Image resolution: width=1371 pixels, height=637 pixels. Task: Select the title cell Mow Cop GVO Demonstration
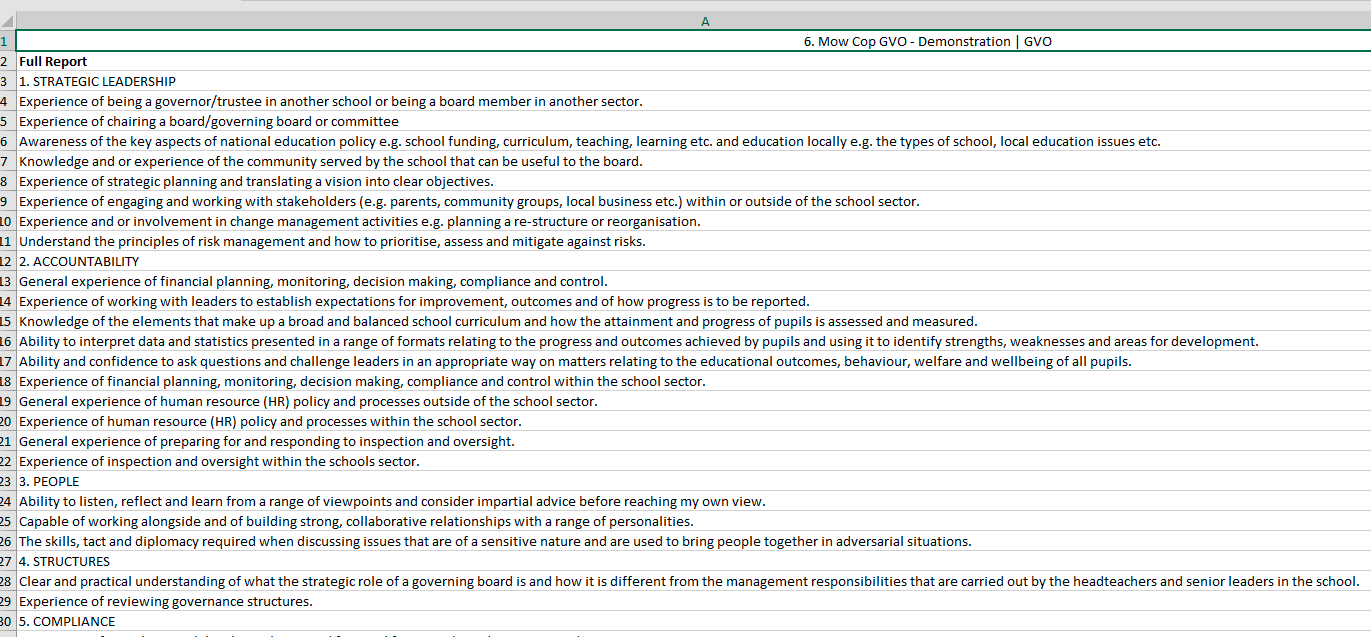point(693,41)
